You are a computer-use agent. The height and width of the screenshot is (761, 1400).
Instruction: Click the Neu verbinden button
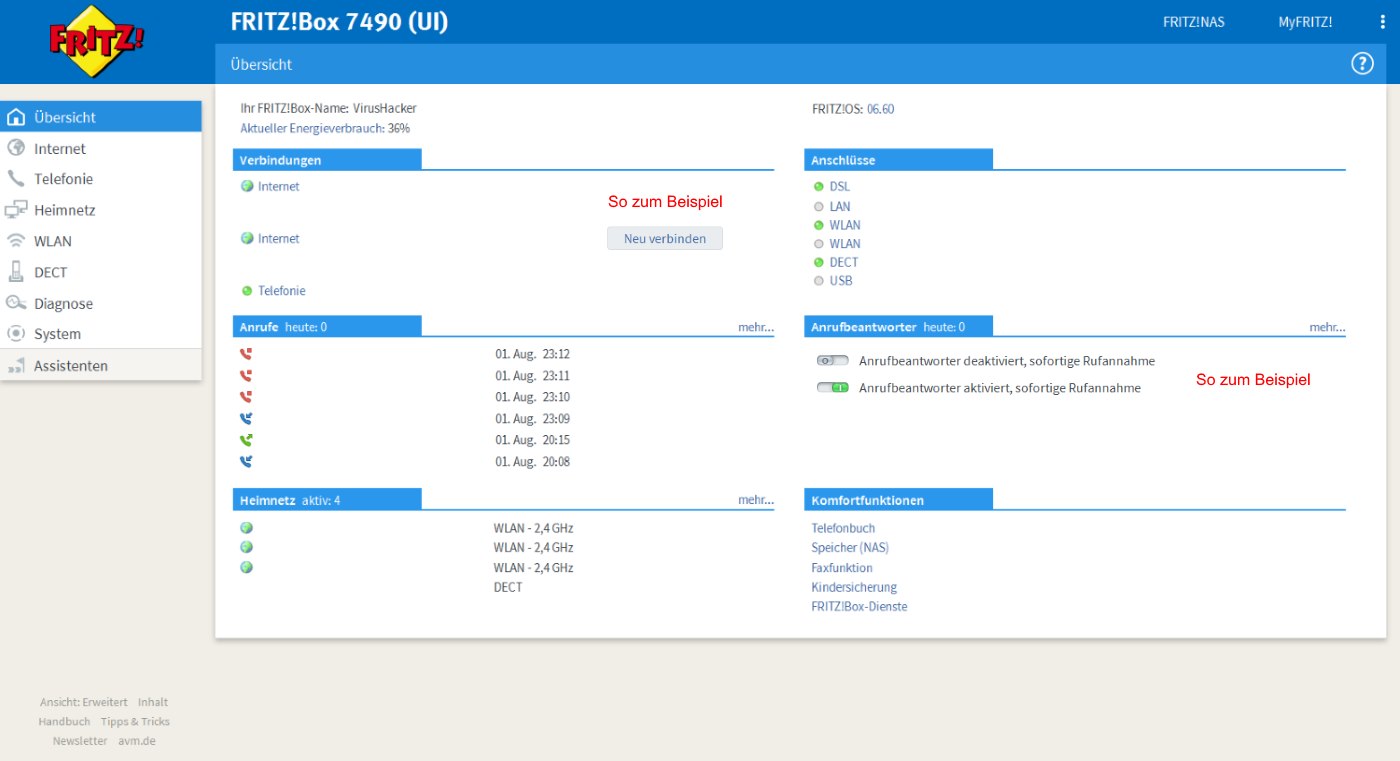[665, 239]
